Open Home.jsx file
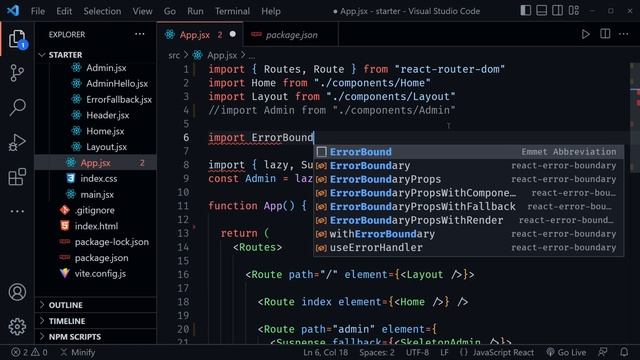This screenshot has height=360, width=640. click(105, 131)
